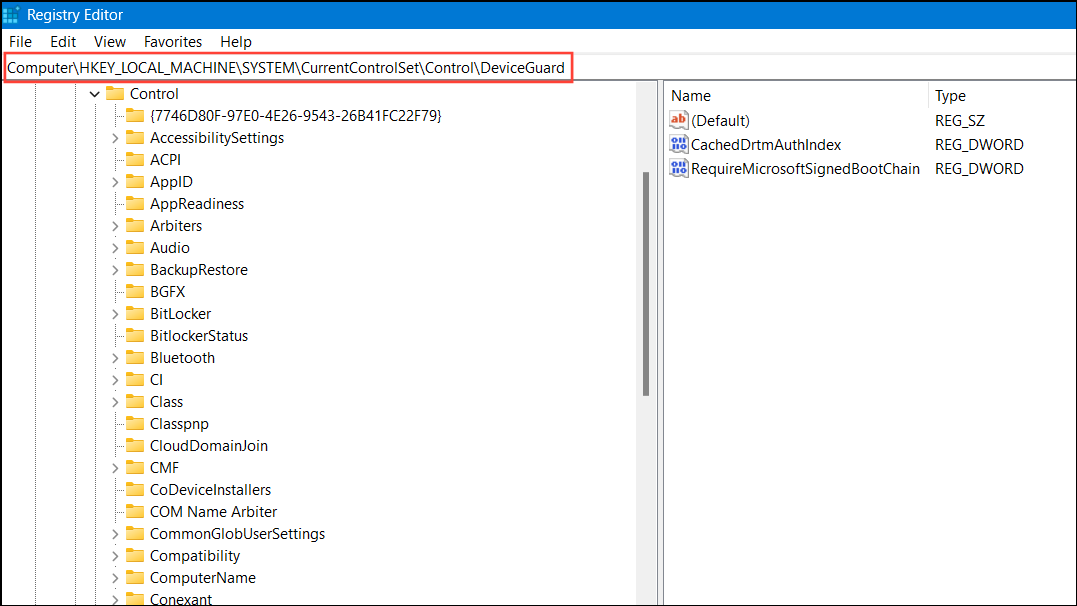Expand the AppID key
Image resolution: width=1077 pixels, height=606 pixels.
[x=115, y=182]
